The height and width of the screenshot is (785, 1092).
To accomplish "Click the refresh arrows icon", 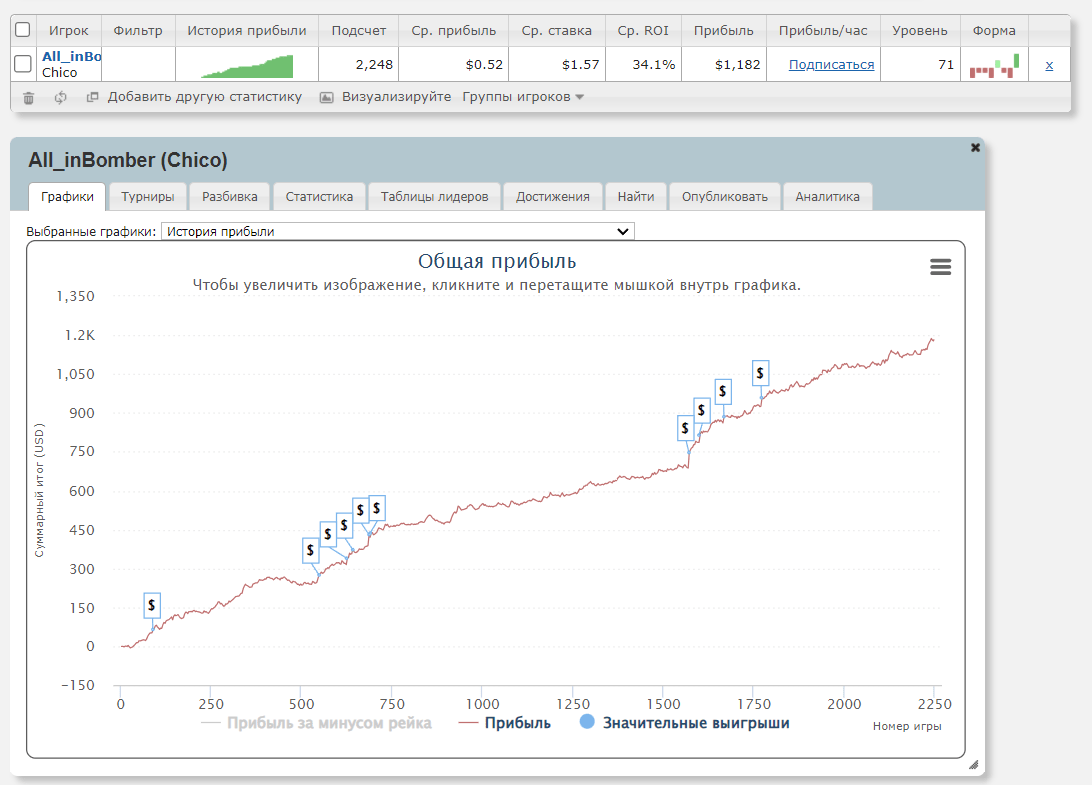I will 60,98.
